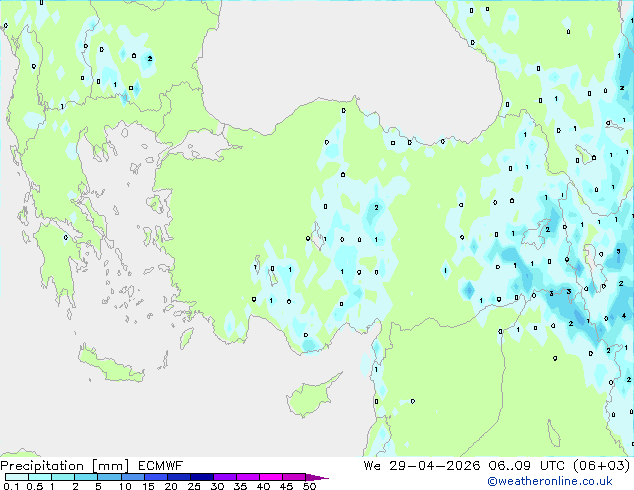Click the '(06+03)' forecast step text

(x=602, y=466)
